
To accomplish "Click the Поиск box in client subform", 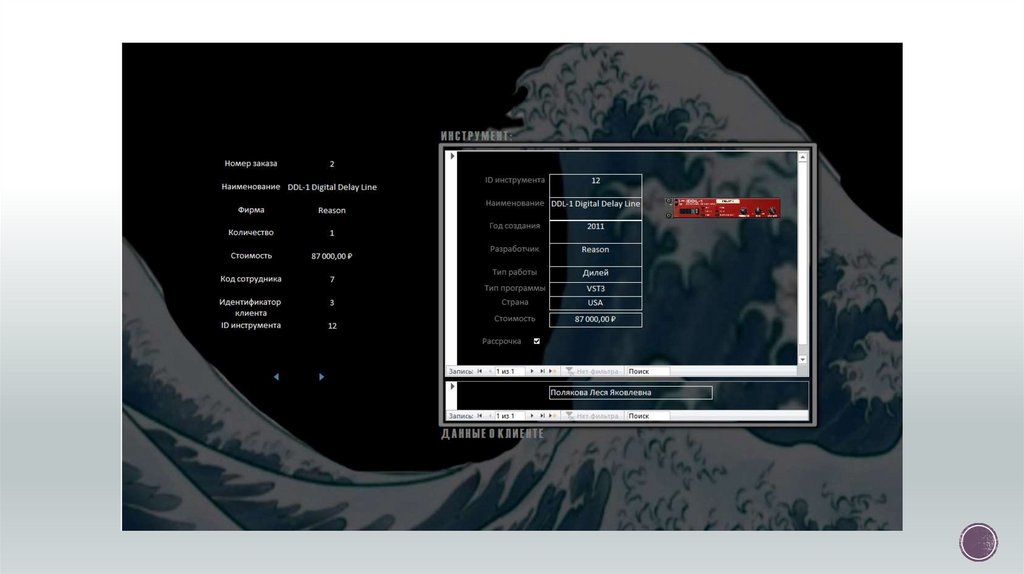I will tap(647, 416).
